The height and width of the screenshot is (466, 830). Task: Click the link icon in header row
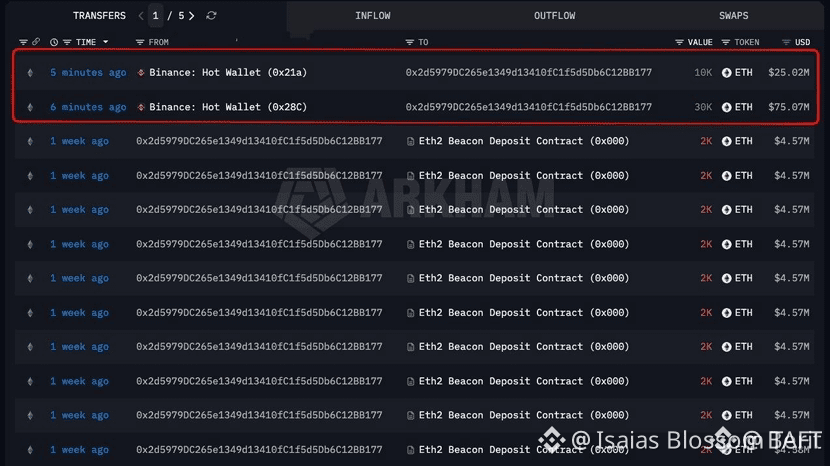click(36, 41)
